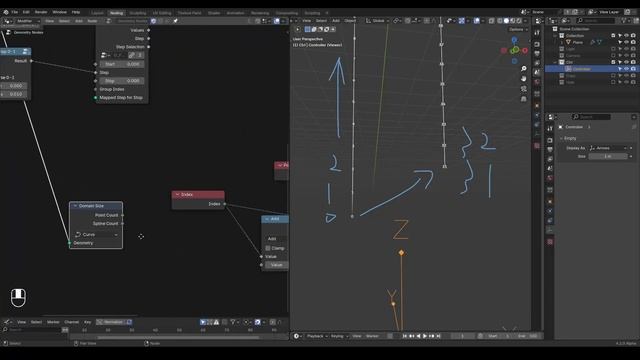Switch to the UV Editing workspace tab

click(162, 13)
